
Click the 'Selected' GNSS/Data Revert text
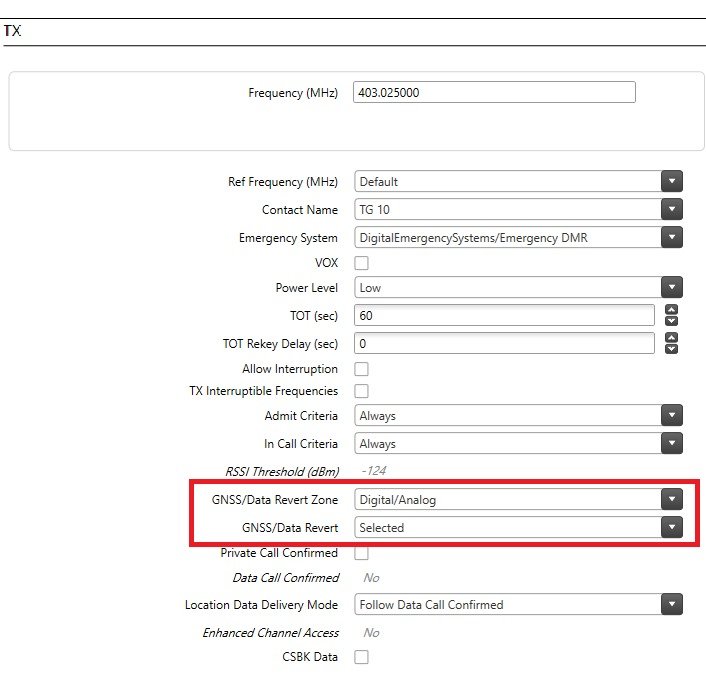pos(381,528)
